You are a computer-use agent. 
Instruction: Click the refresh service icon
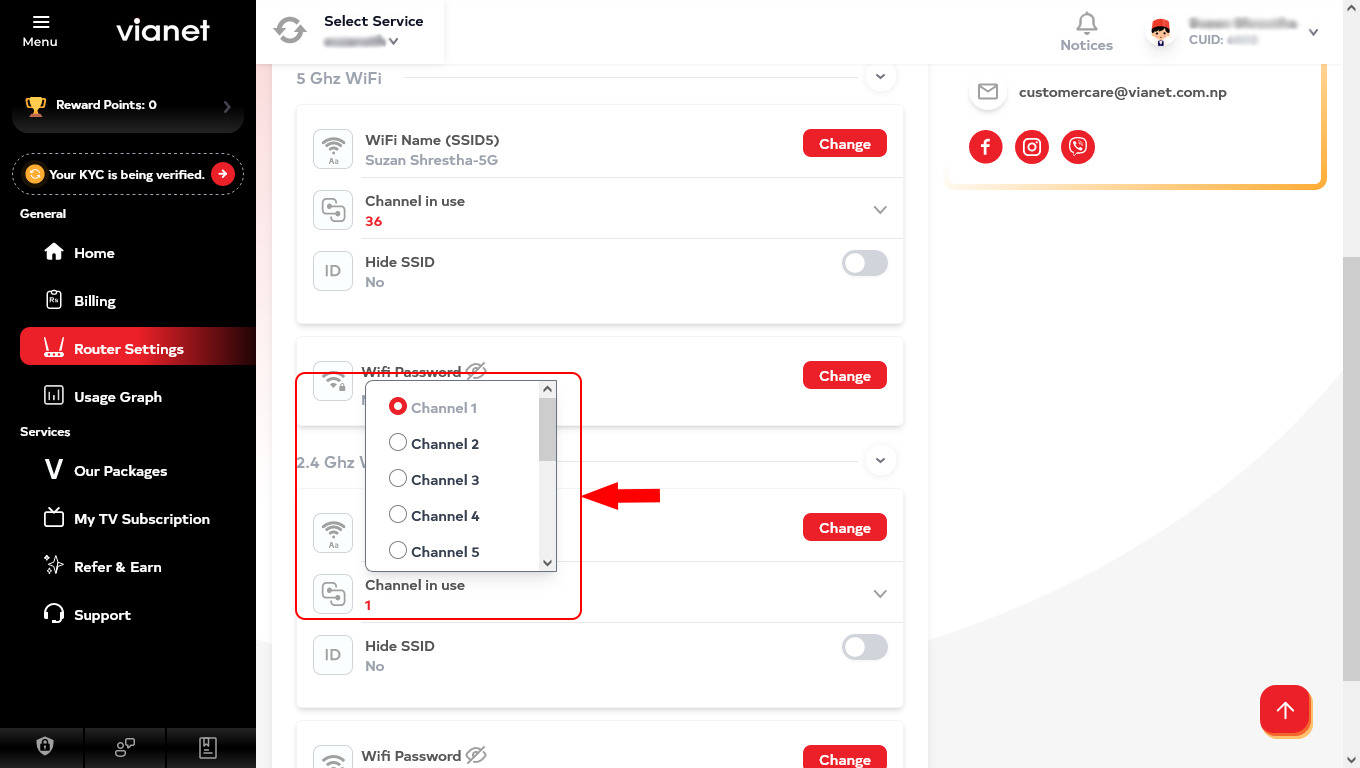click(x=290, y=30)
